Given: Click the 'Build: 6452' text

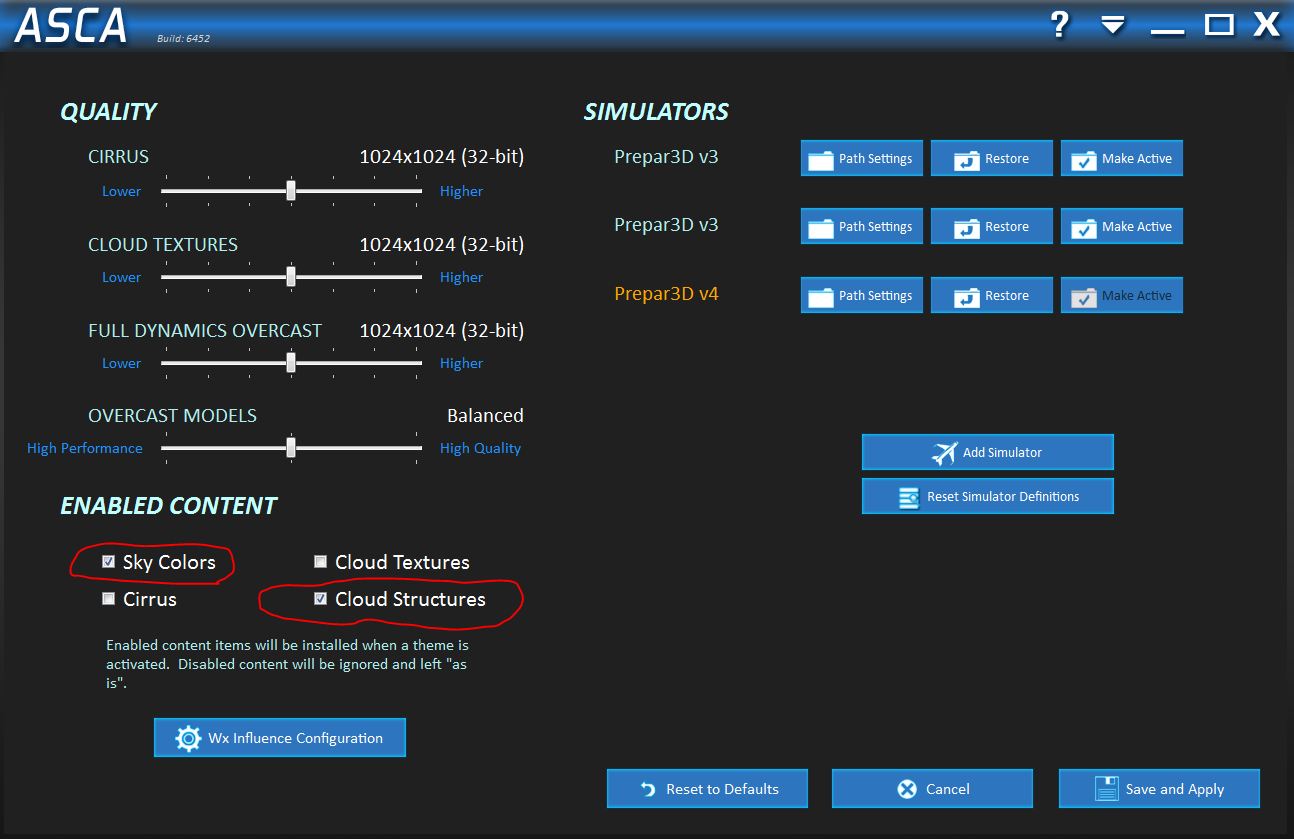Looking at the screenshot, I should coord(183,39).
